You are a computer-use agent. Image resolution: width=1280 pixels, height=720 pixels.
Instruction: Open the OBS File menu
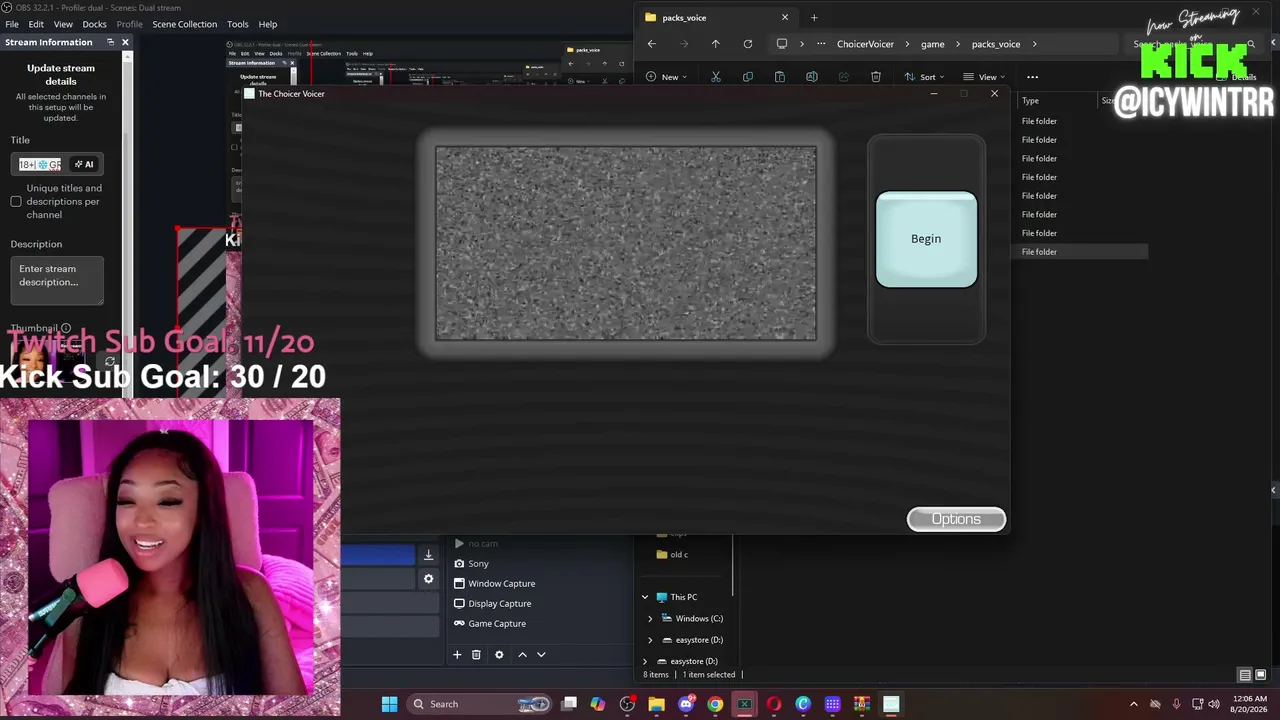(12, 24)
